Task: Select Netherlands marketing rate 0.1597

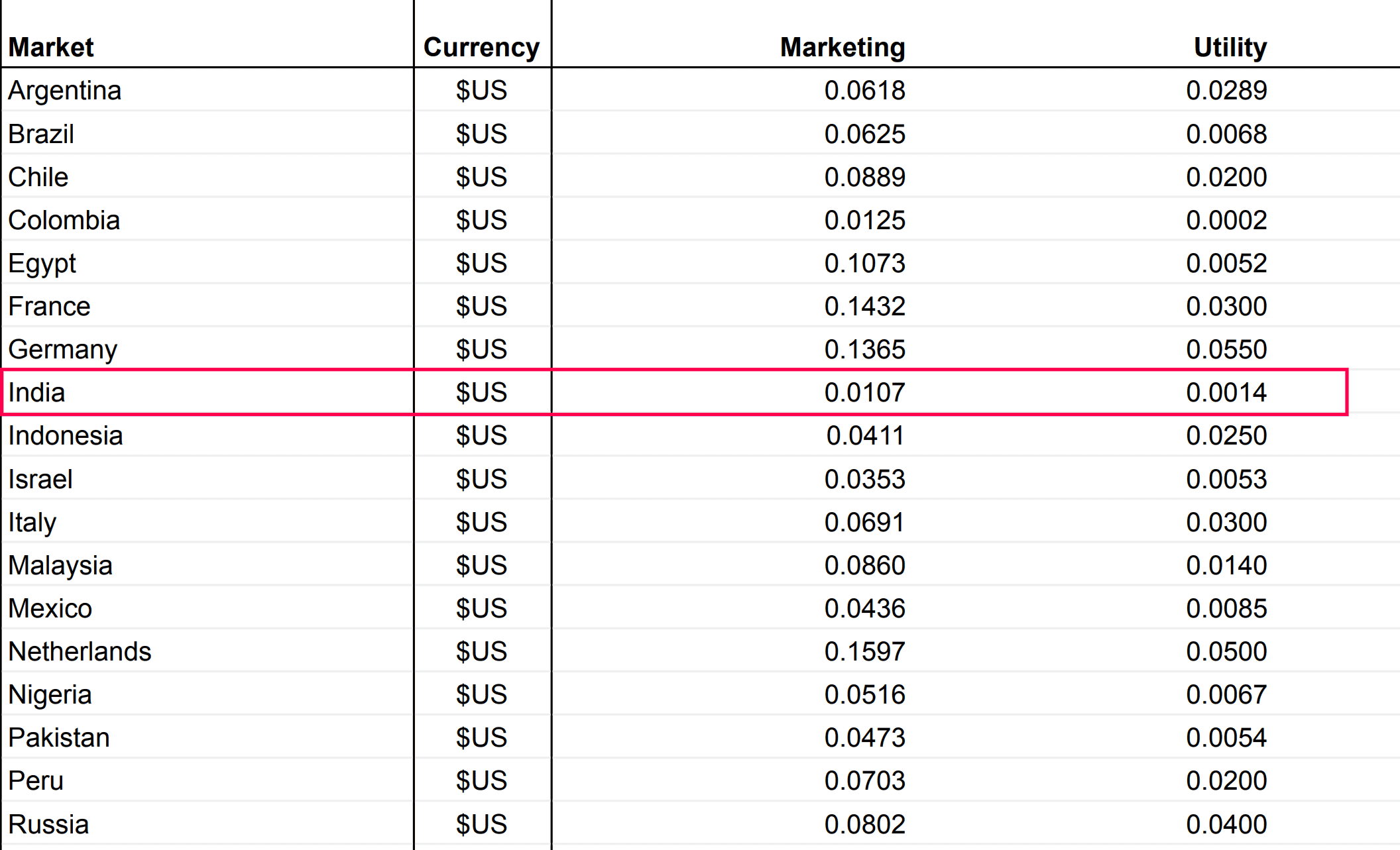Action: click(864, 651)
